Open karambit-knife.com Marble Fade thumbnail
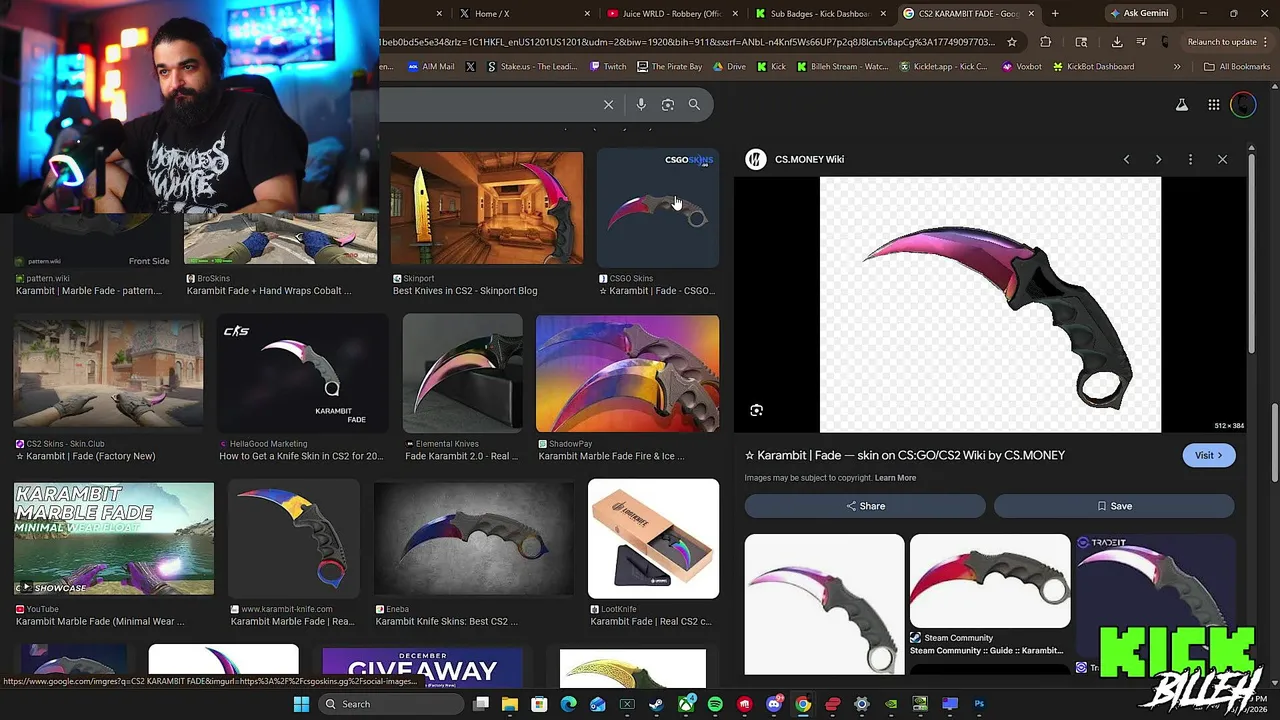Viewport: 1280px width, 720px height. (293, 539)
